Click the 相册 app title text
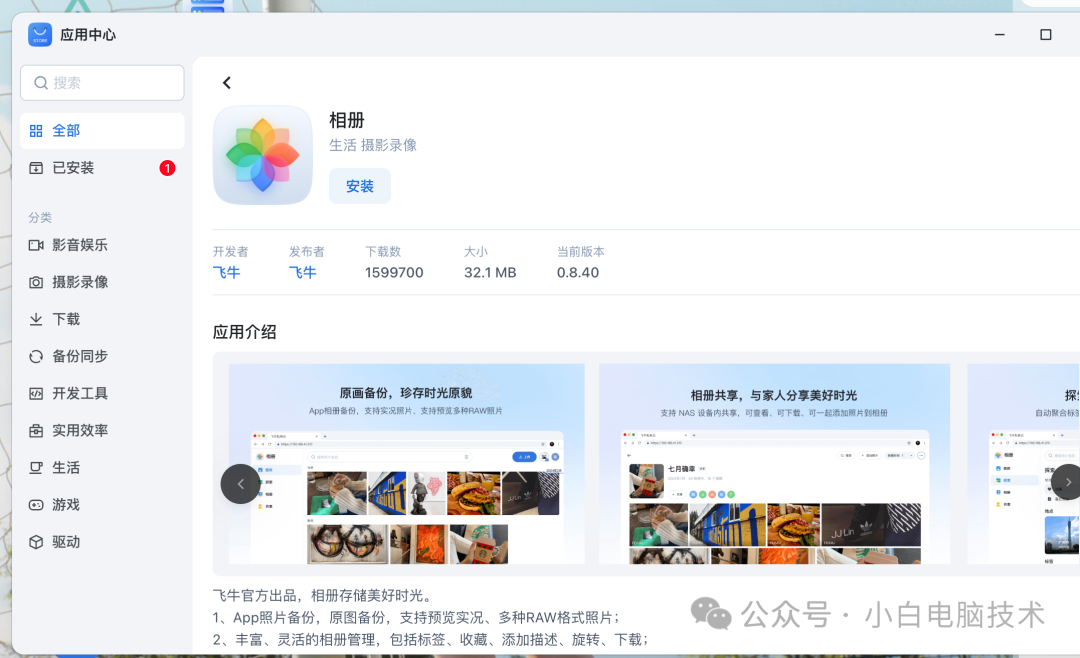Viewport: 1080px width, 658px height. 346,121
